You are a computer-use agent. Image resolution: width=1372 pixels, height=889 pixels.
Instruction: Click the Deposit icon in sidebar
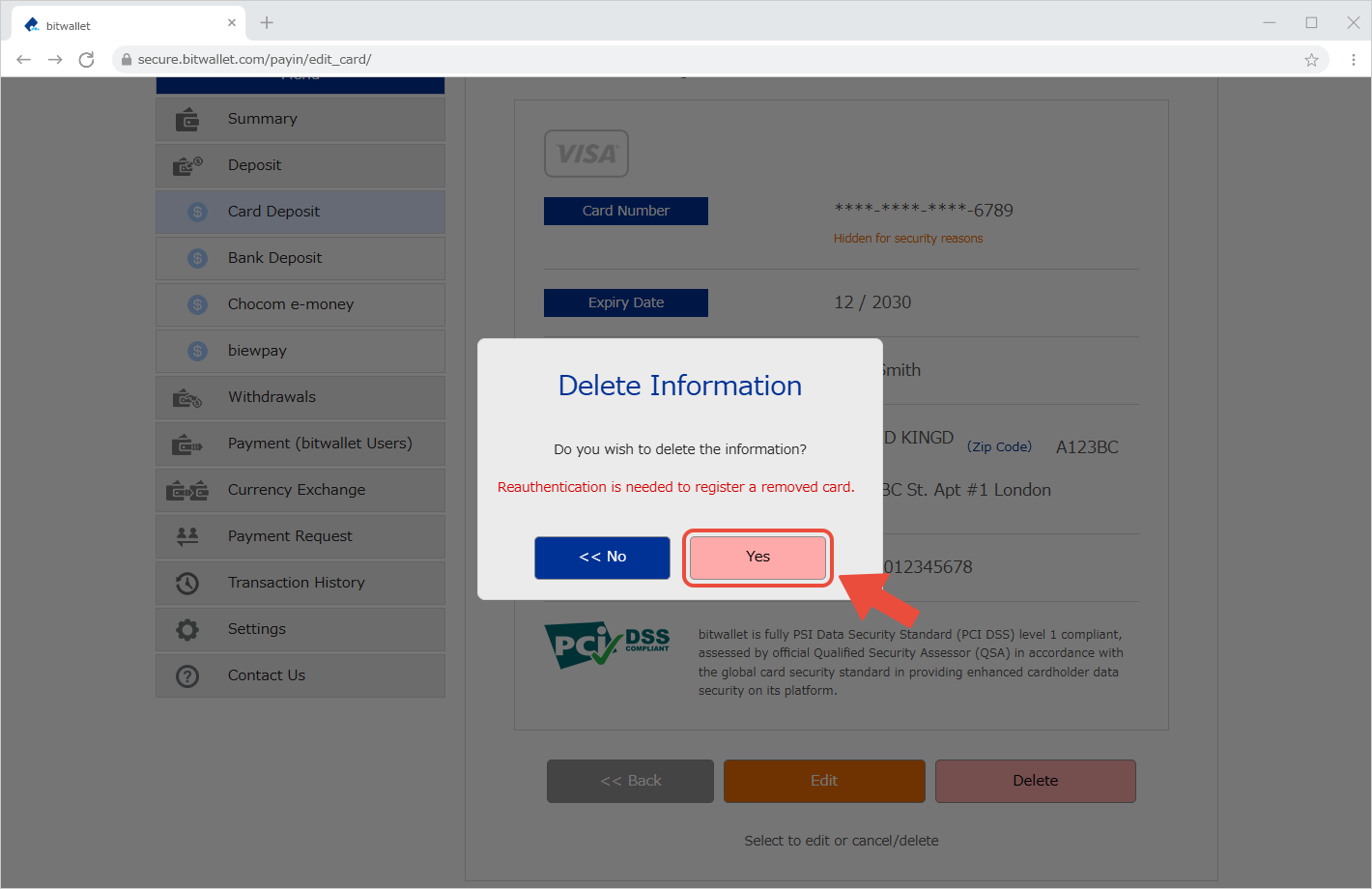tap(187, 165)
